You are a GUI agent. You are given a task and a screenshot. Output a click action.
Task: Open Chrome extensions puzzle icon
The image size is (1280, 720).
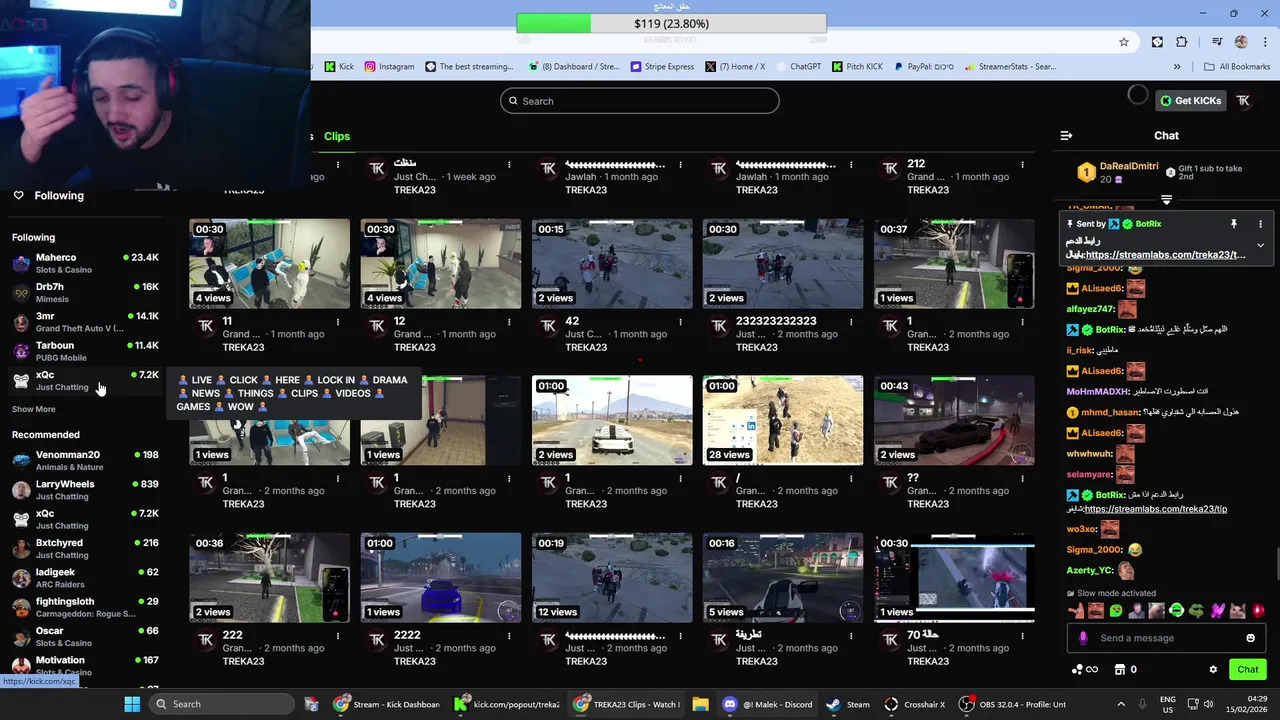pos(1182,42)
